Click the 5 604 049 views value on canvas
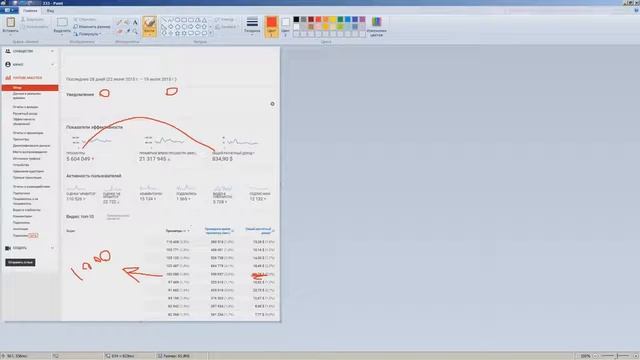 click(x=79, y=159)
